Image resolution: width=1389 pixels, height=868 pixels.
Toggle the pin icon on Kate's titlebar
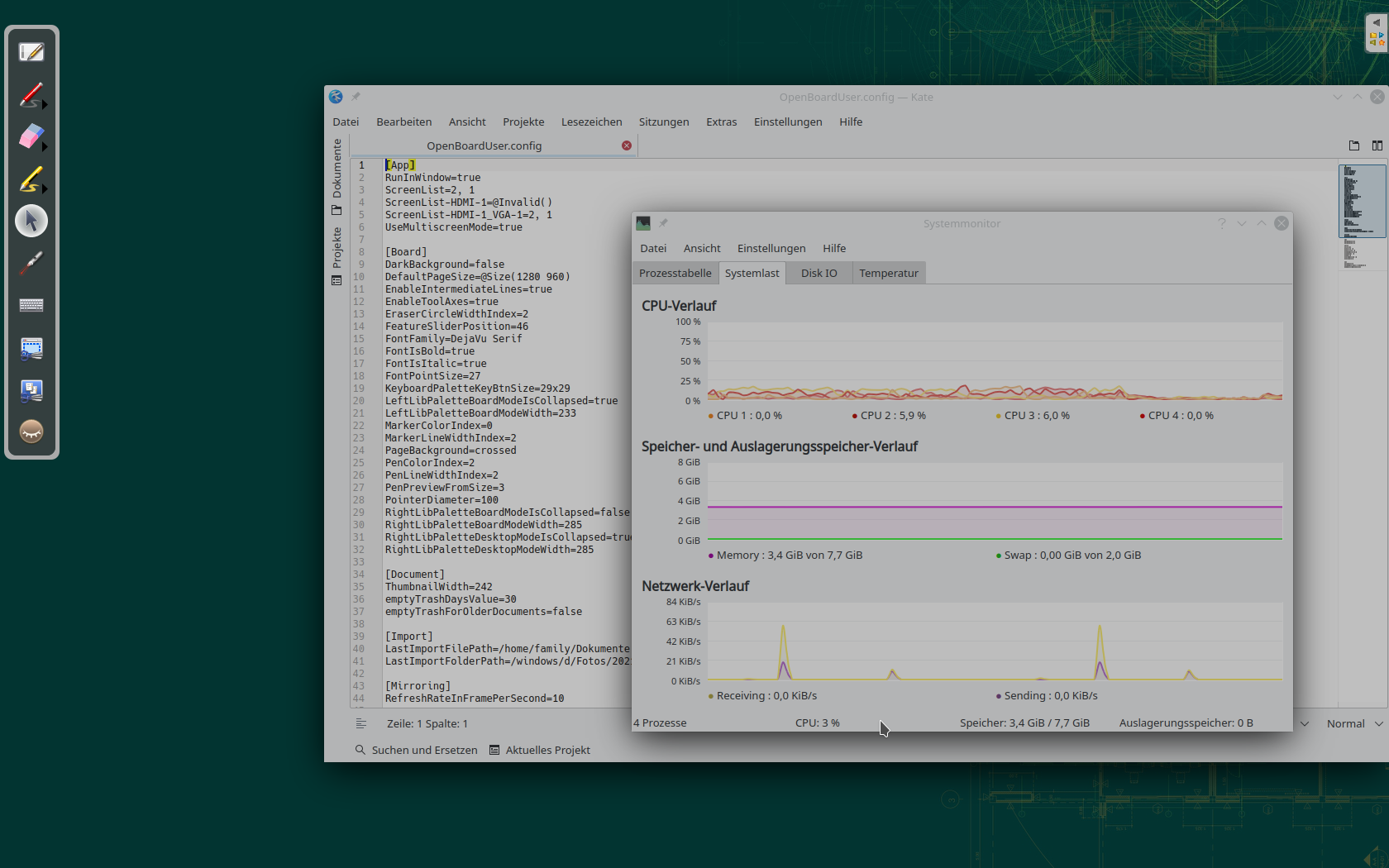click(x=356, y=96)
